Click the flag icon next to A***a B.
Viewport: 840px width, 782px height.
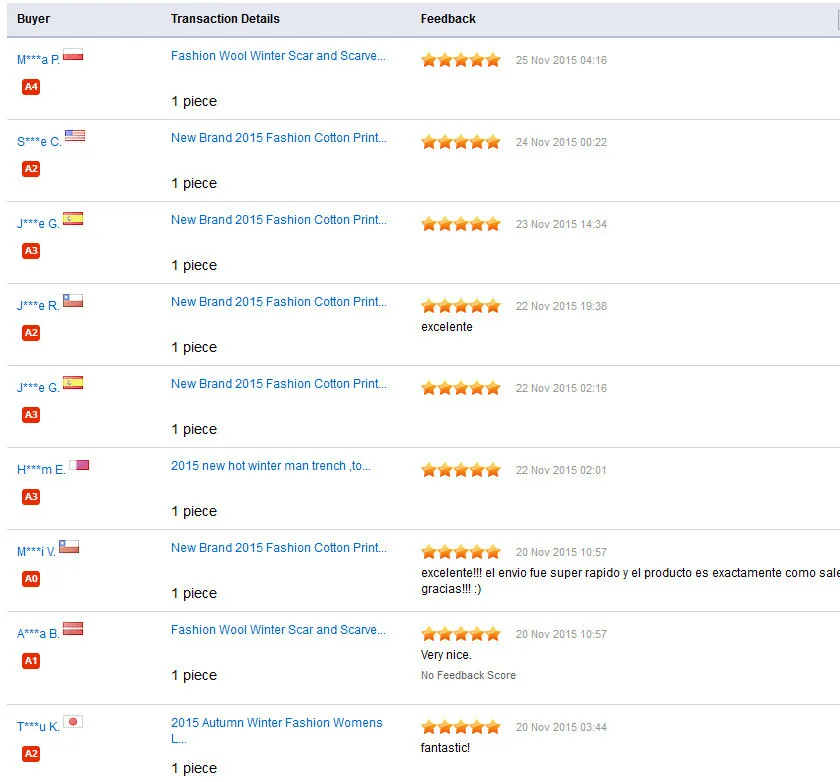pyautogui.click(x=73, y=629)
